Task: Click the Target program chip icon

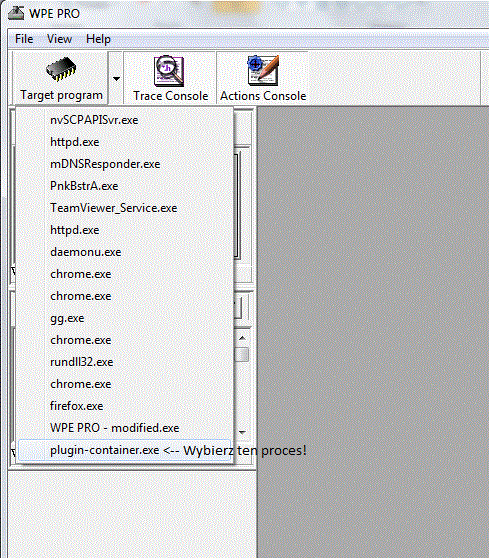Action: pyautogui.click(x=61, y=69)
